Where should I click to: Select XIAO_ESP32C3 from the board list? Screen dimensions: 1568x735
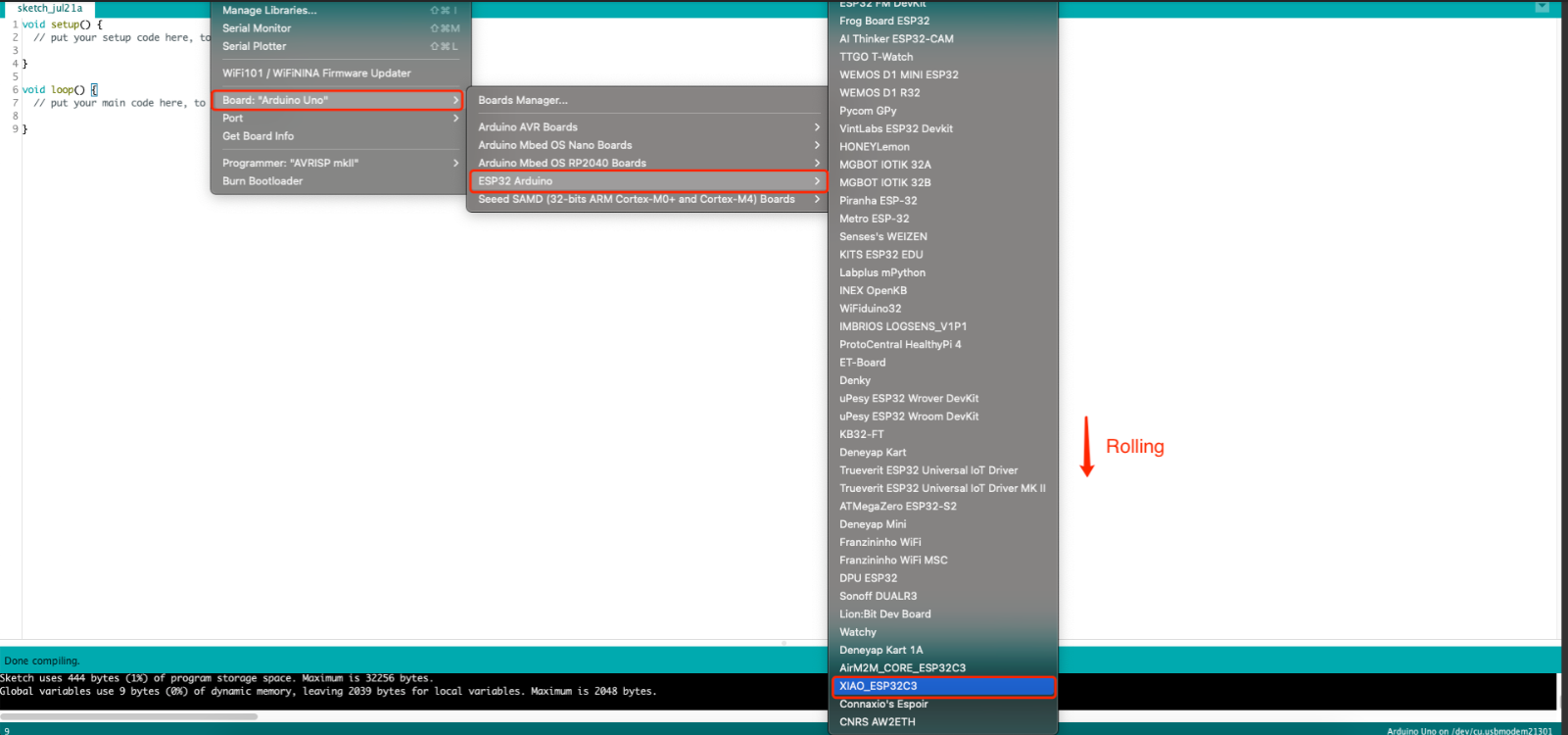tap(942, 686)
